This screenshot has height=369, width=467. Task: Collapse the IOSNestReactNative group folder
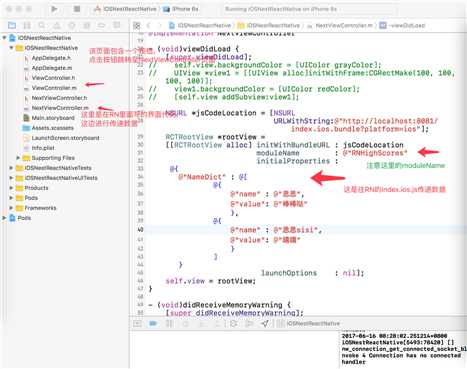click(x=11, y=48)
